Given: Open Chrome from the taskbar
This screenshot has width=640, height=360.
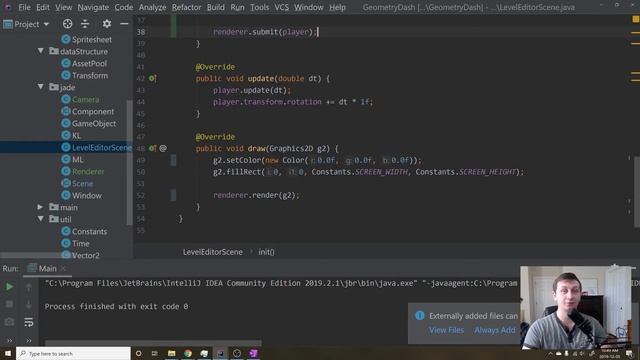Looking at the screenshot, I should point(188,353).
